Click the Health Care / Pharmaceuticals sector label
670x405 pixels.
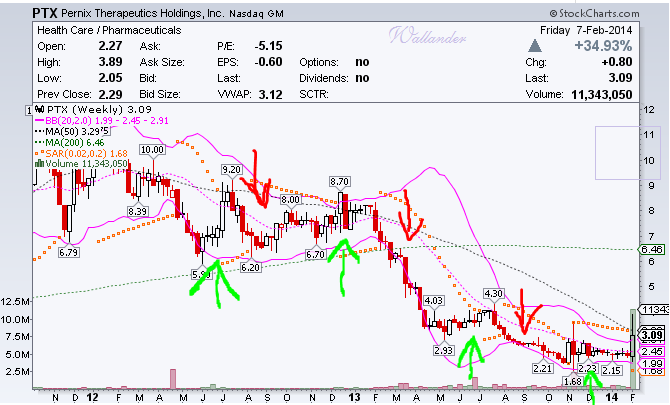point(109,30)
